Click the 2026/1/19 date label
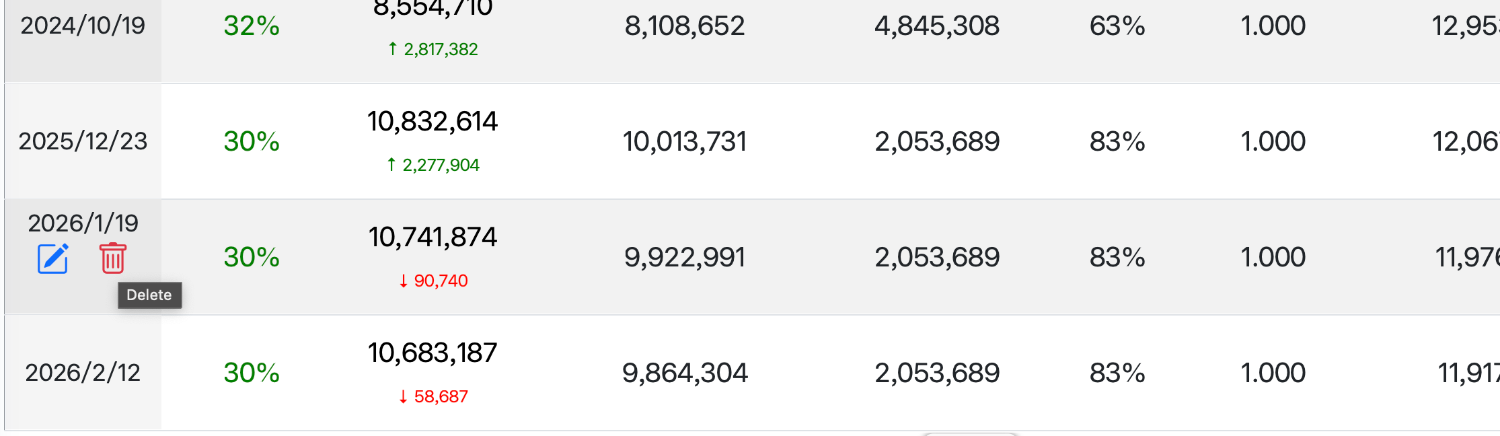The height and width of the screenshot is (436, 1500). coord(83,223)
